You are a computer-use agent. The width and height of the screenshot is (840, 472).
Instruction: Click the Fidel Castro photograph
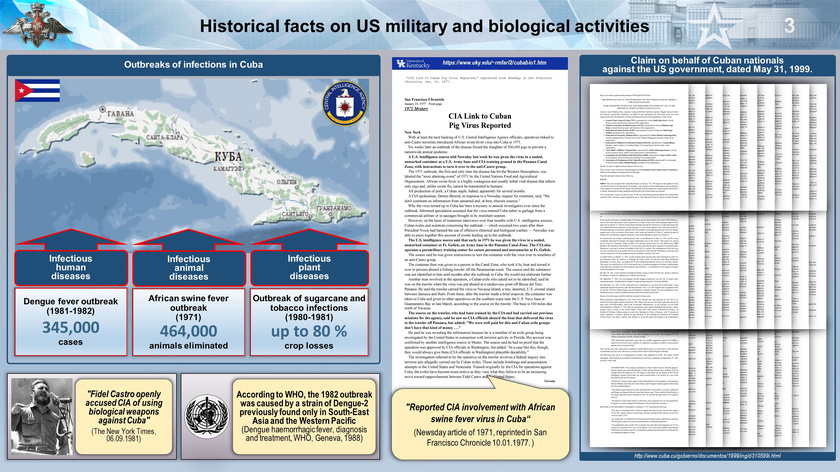pos(42,417)
